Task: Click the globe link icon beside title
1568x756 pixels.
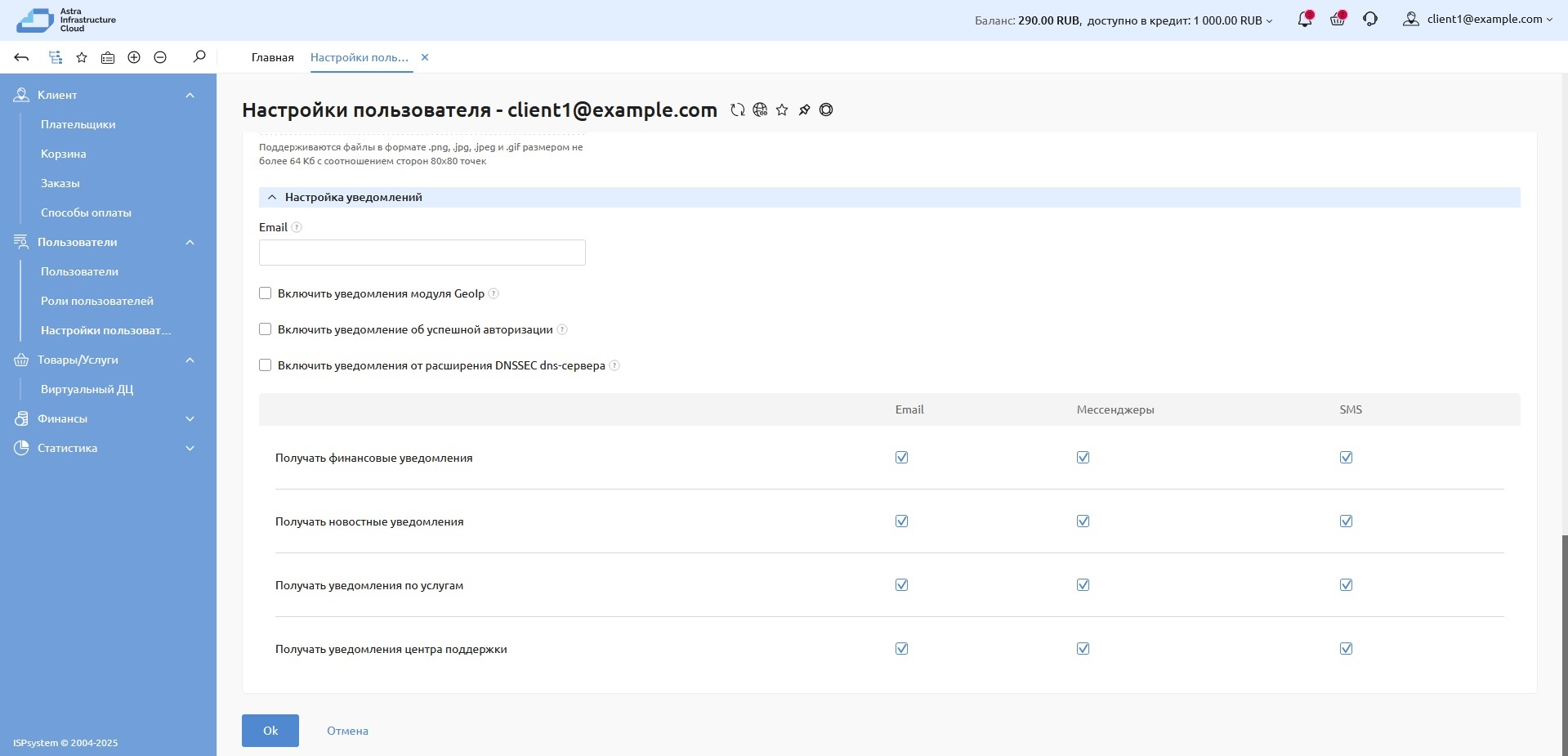Action: click(x=760, y=110)
